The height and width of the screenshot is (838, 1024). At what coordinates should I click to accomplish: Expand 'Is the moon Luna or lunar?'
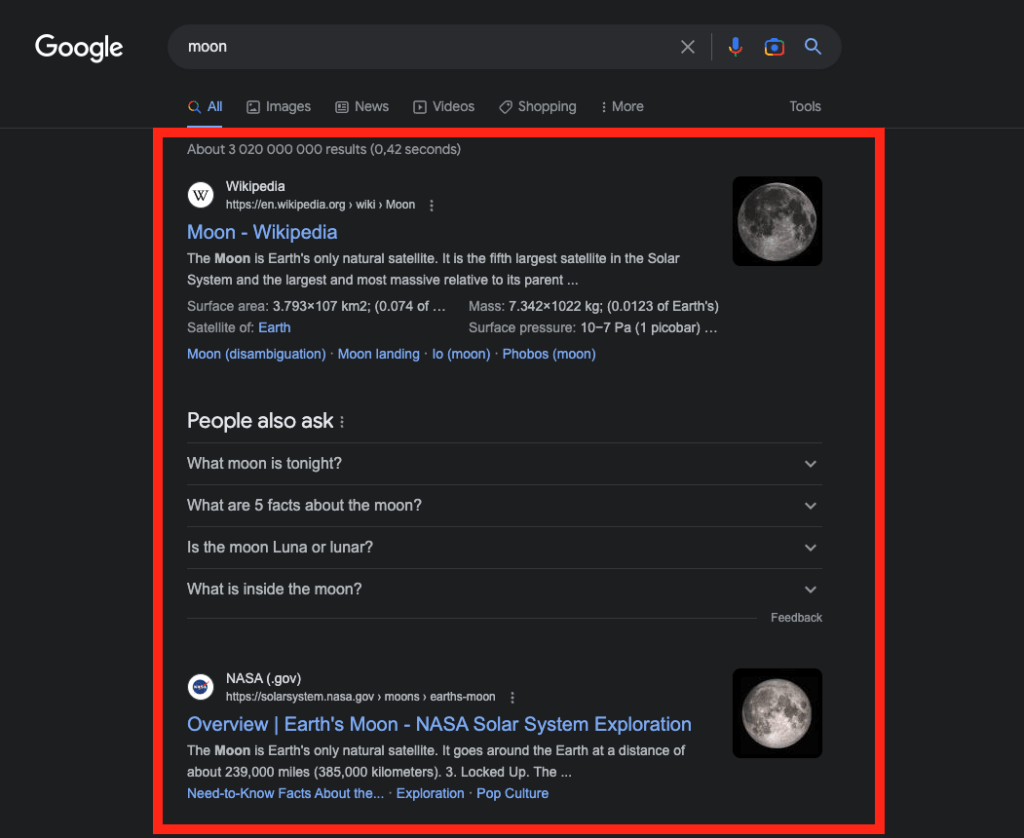[504, 547]
